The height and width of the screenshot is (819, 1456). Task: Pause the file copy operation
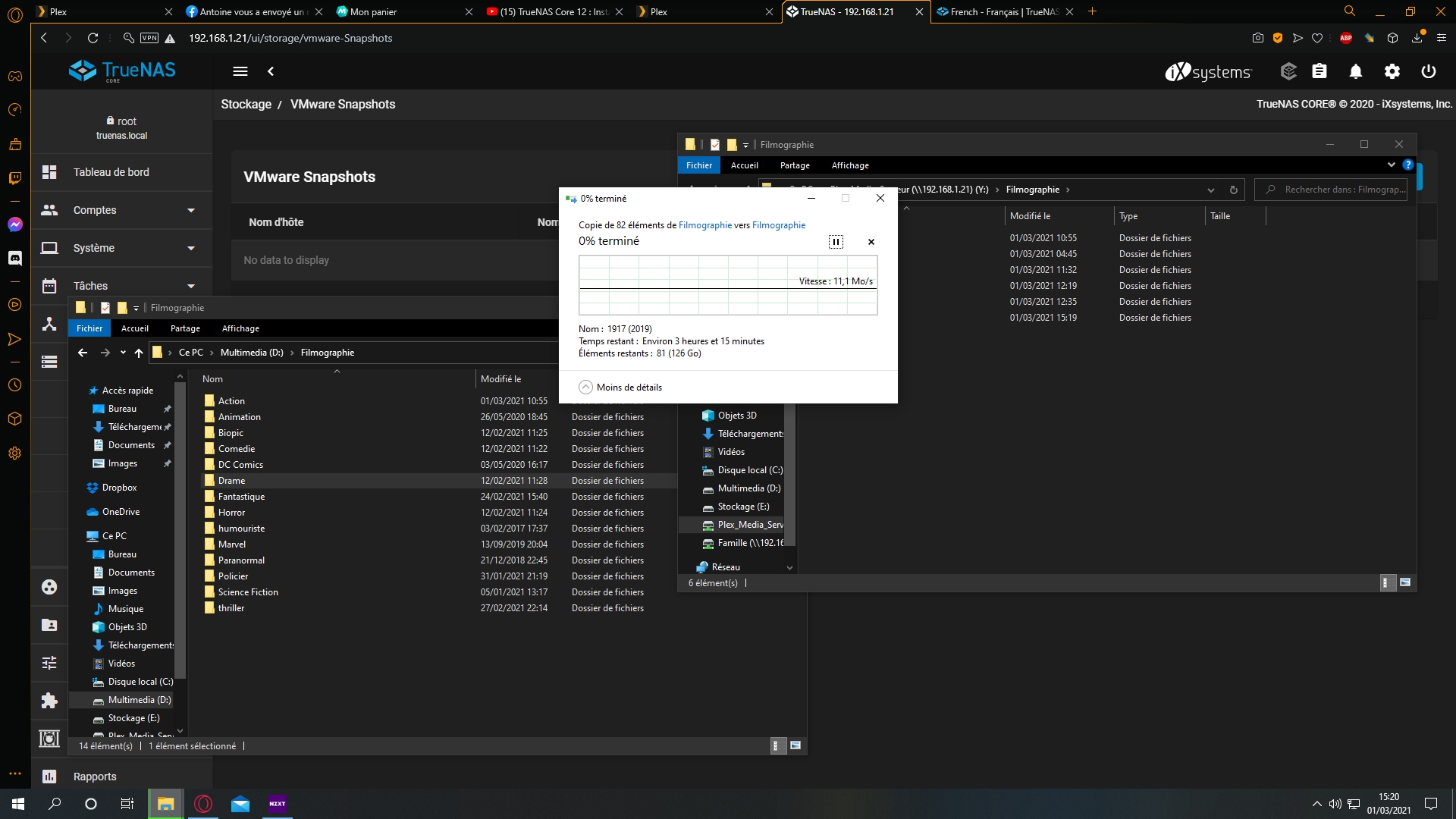pos(836,242)
